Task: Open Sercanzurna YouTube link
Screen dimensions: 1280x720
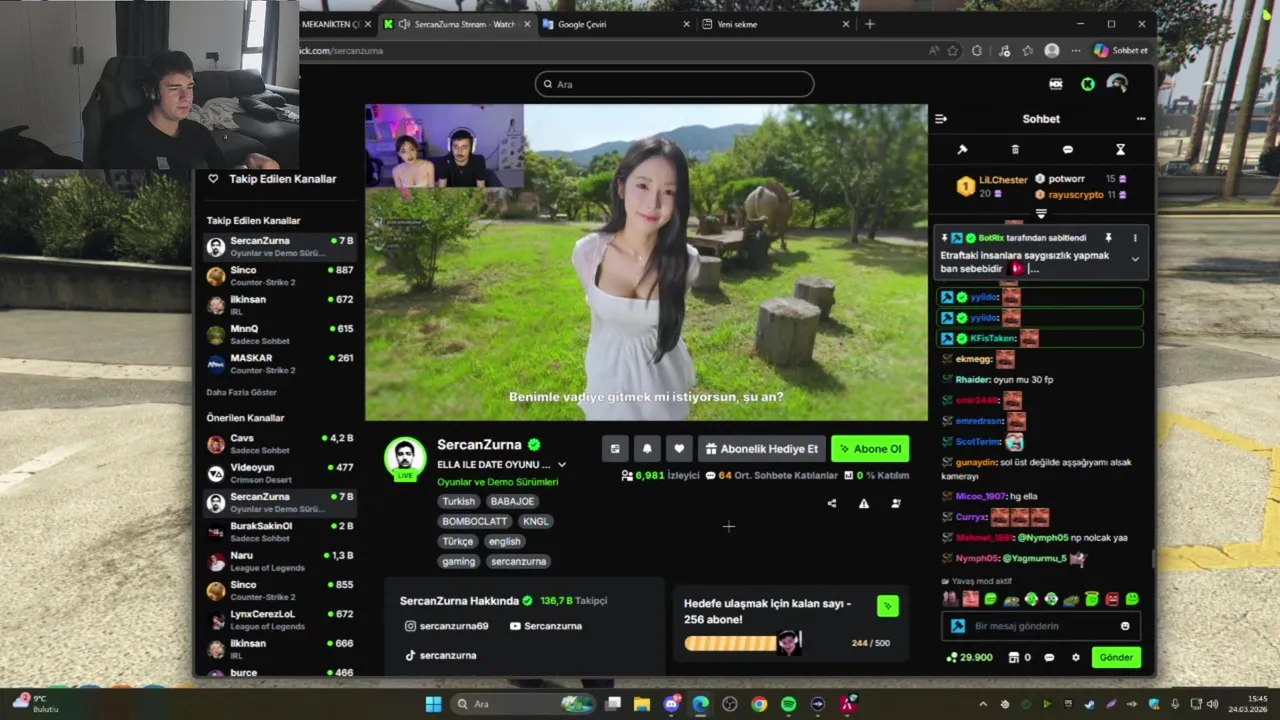Action: pyautogui.click(x=546, y=626)
